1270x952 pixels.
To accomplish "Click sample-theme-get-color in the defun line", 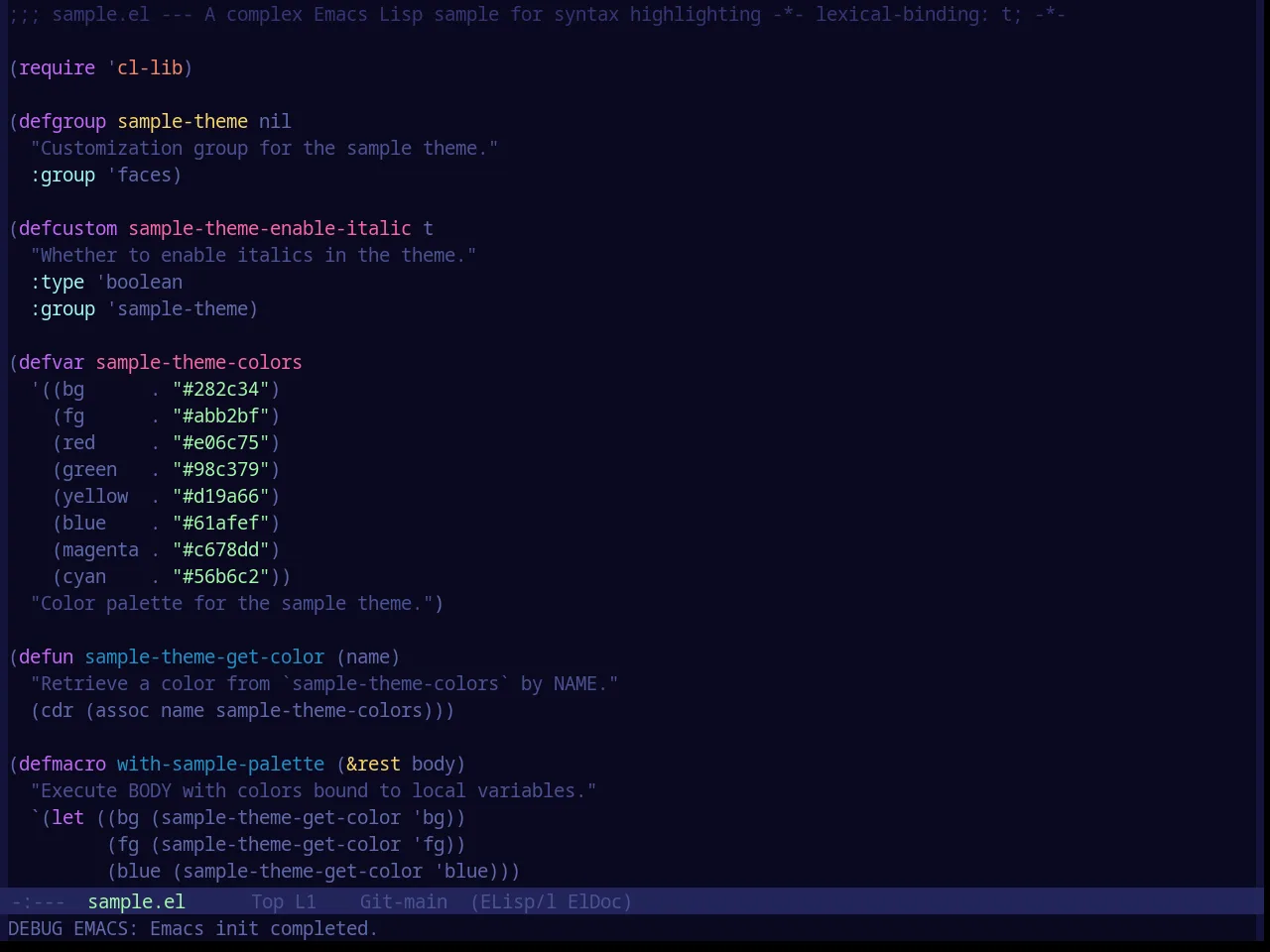I will (204, 656).
